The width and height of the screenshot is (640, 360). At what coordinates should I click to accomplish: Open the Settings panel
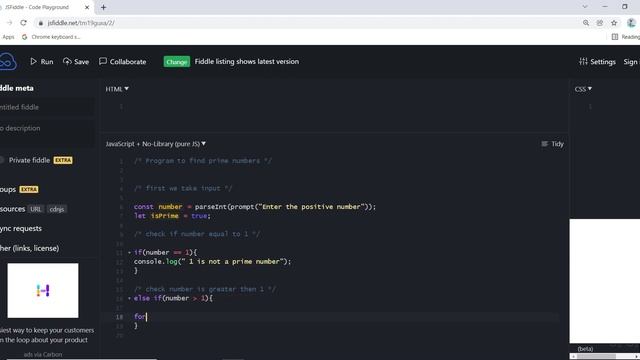597,62
